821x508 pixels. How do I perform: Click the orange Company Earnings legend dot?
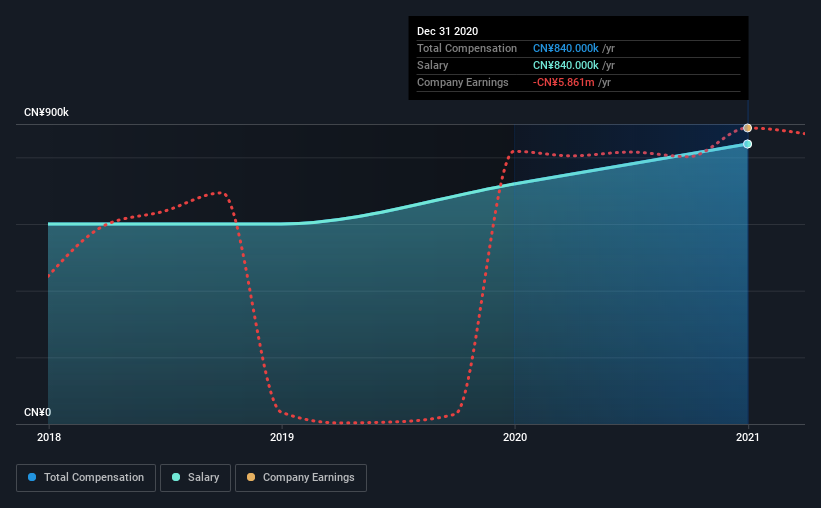251,477
